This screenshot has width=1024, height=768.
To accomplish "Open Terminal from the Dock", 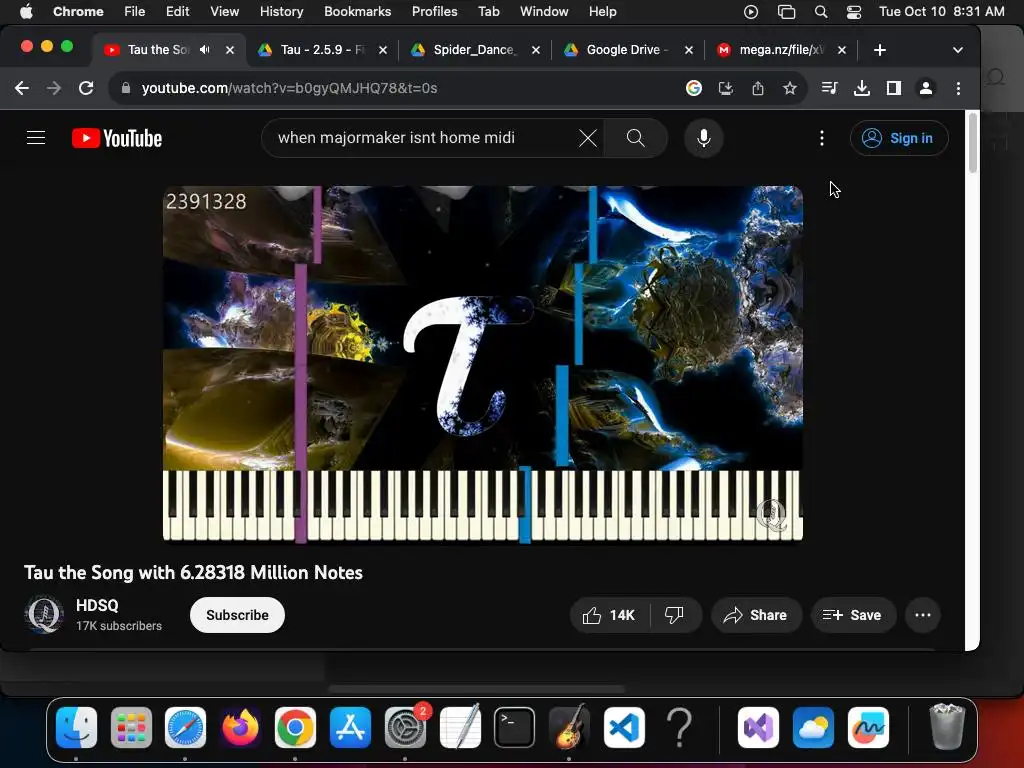I will click(x=514, y=727).
